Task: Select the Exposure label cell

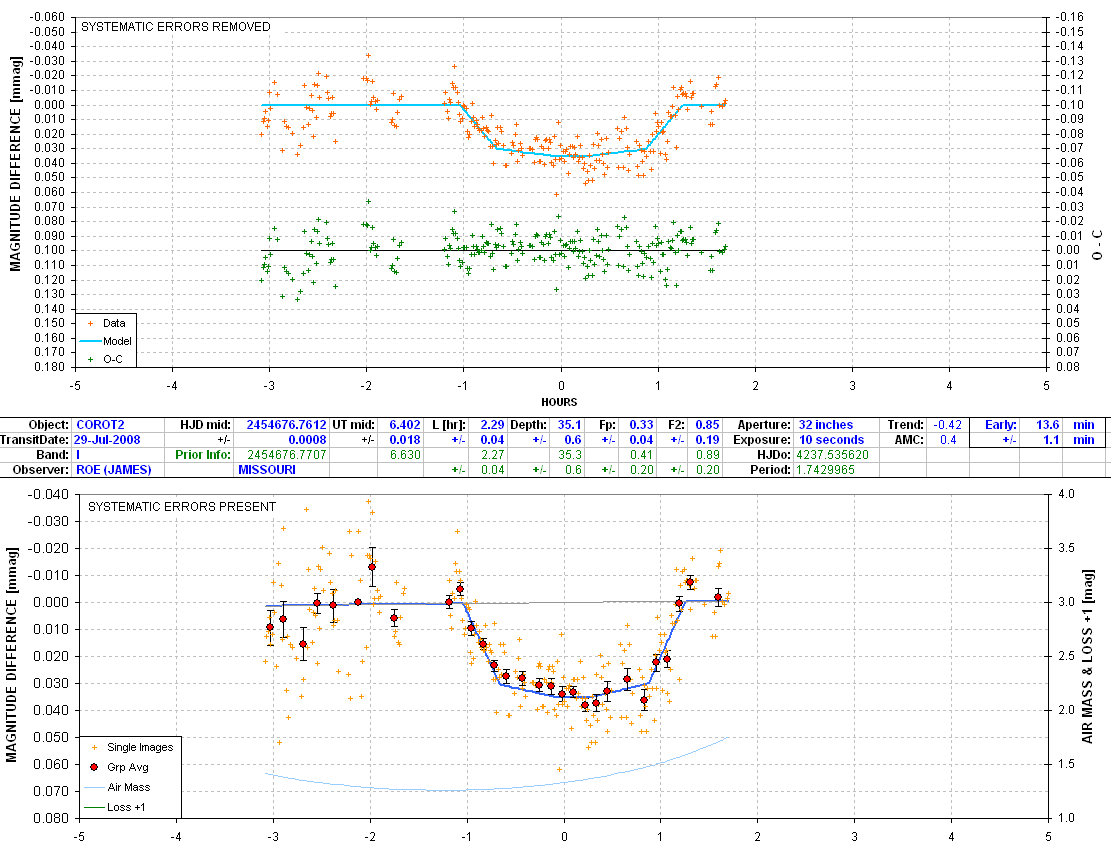Action: (x=762, y=440)
